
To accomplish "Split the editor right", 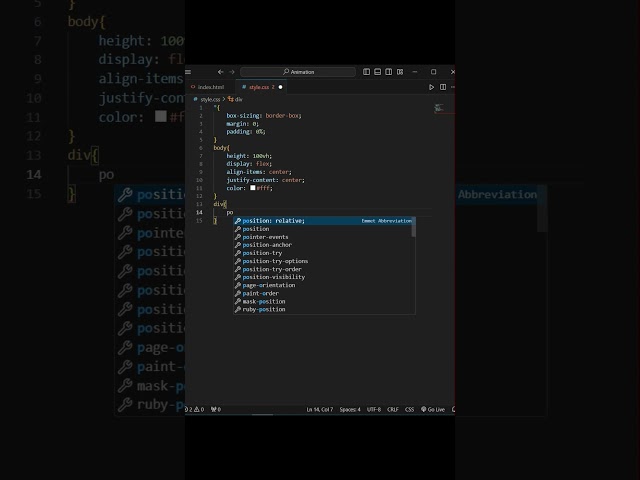I will point(443,87).
